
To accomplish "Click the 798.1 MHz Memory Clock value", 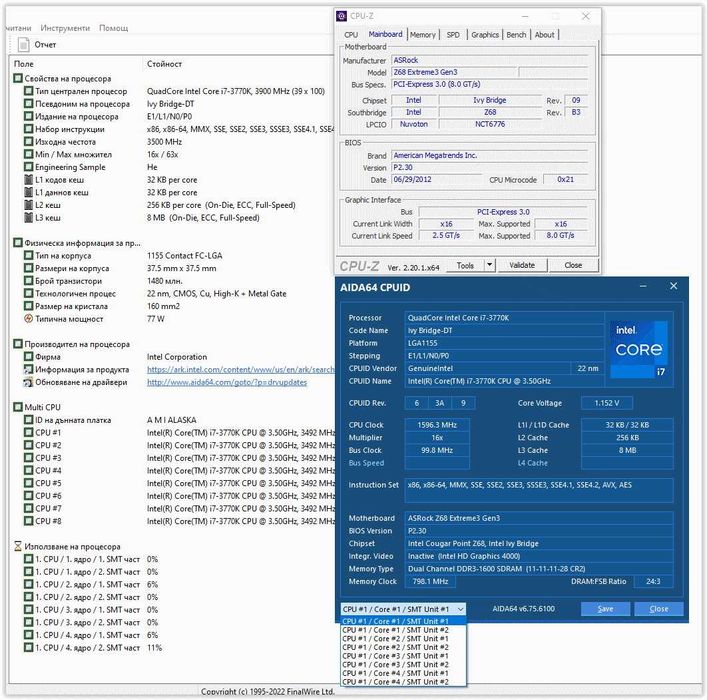I will pos(431,581).
